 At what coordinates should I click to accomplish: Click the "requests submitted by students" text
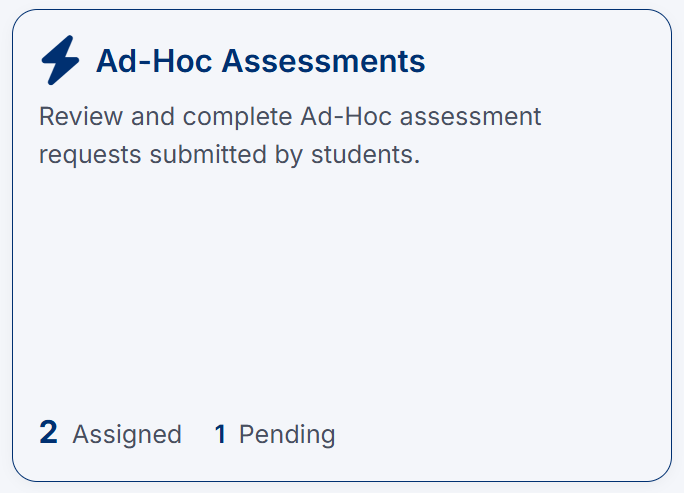tap(229, 155)
